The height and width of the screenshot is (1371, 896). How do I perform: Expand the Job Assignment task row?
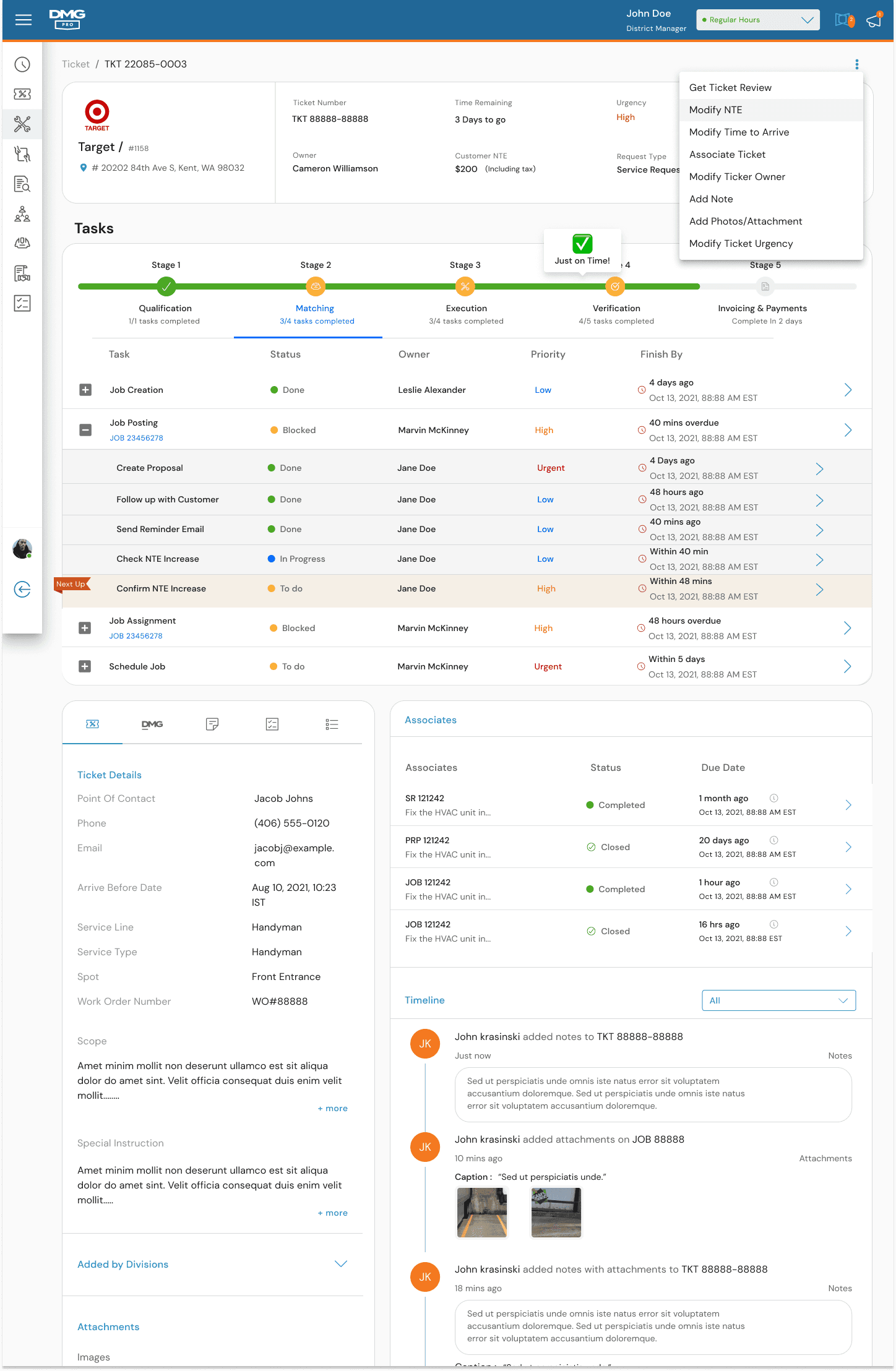[x=85, y=628]
